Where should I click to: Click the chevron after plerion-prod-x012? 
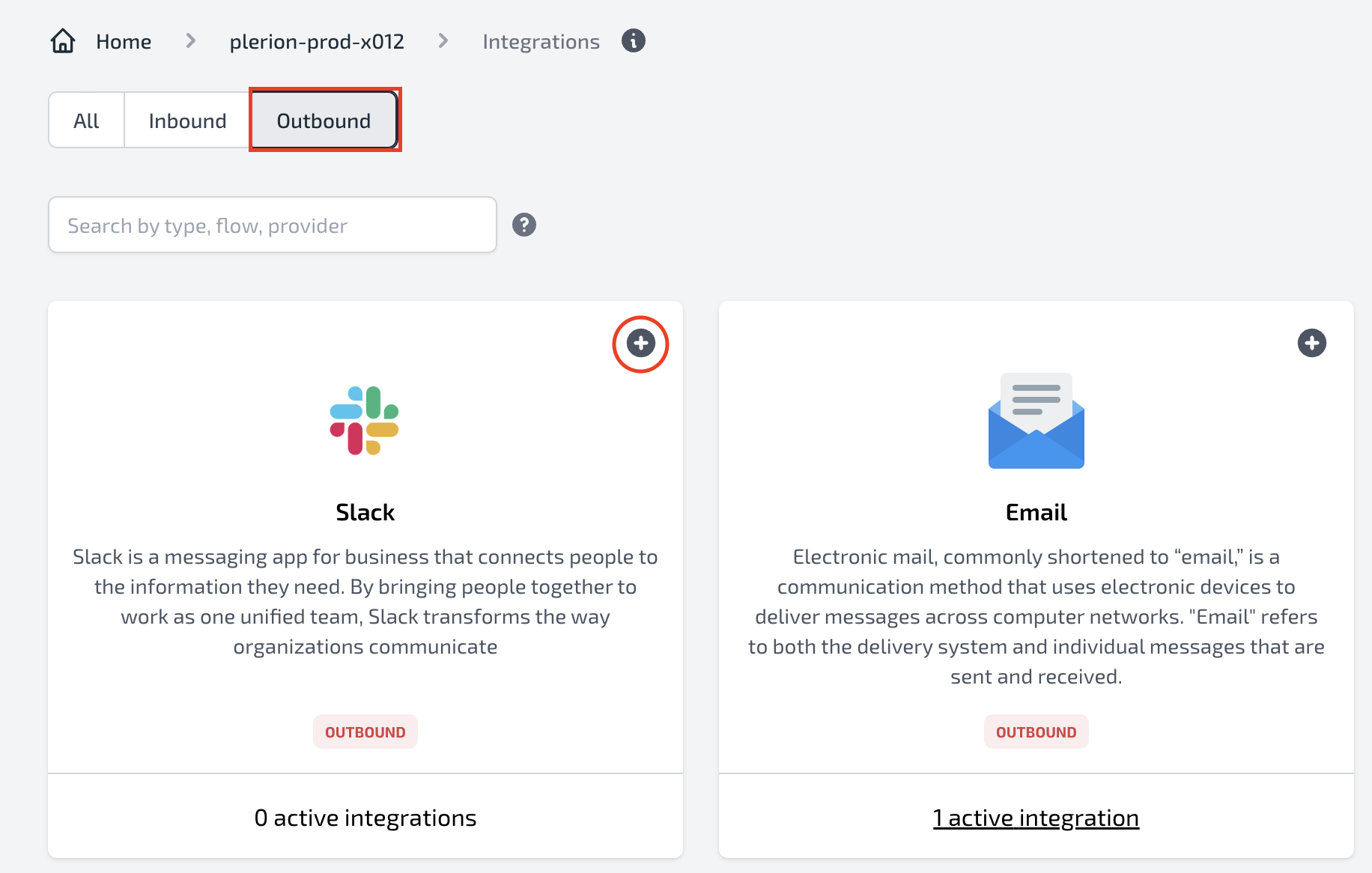(443, 41)
